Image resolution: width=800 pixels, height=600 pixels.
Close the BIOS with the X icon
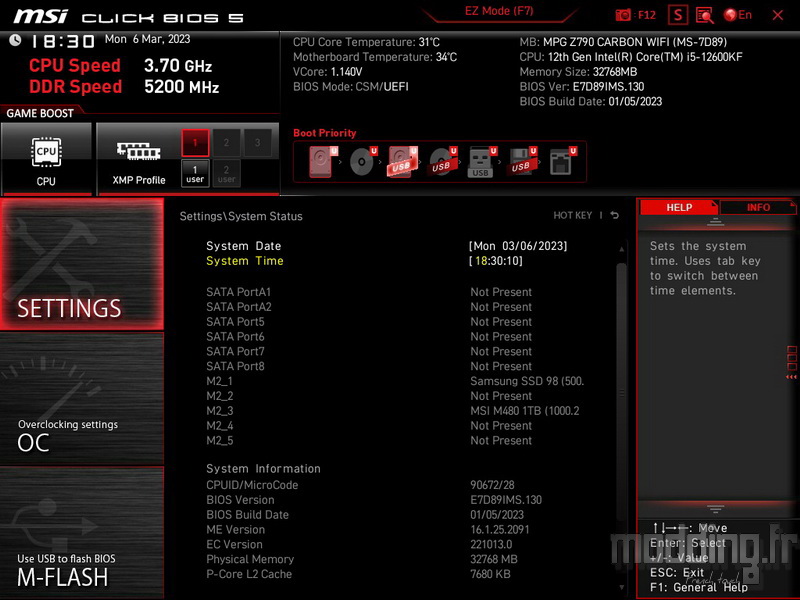point(778,15)
